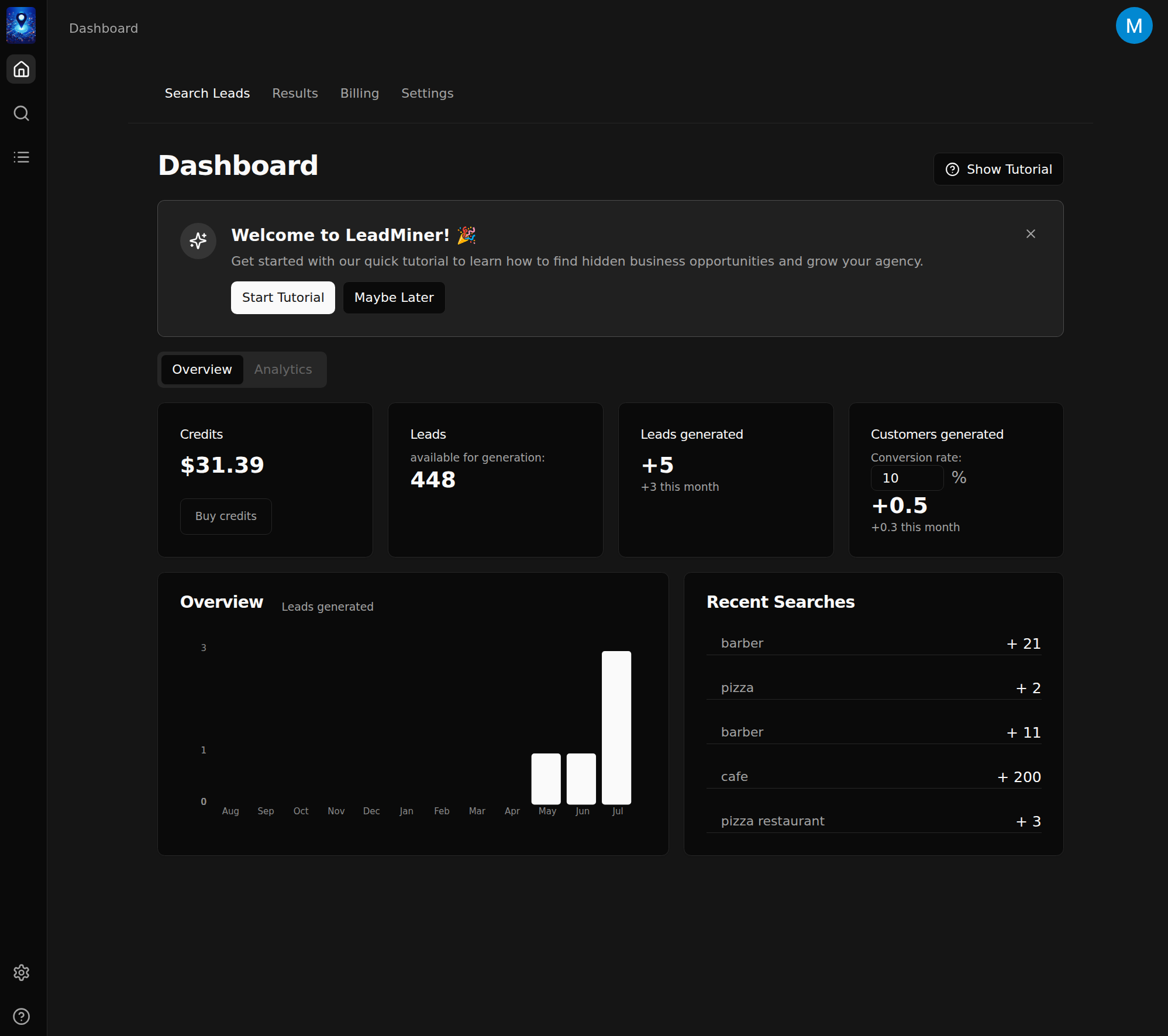
Task: Click Buy credits
Action: [x=226, y=516]
